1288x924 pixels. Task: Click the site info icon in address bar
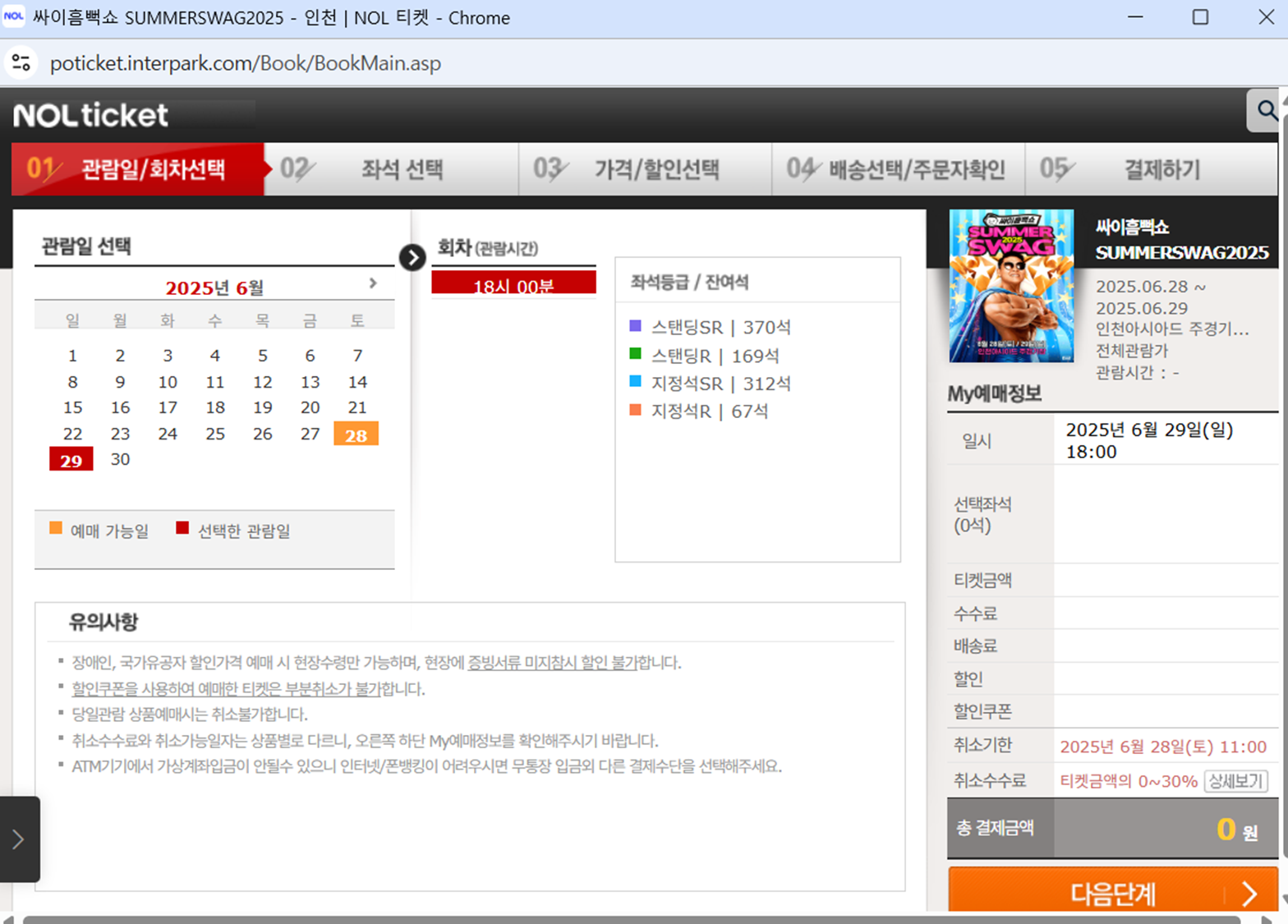click(x=21, y=62)
